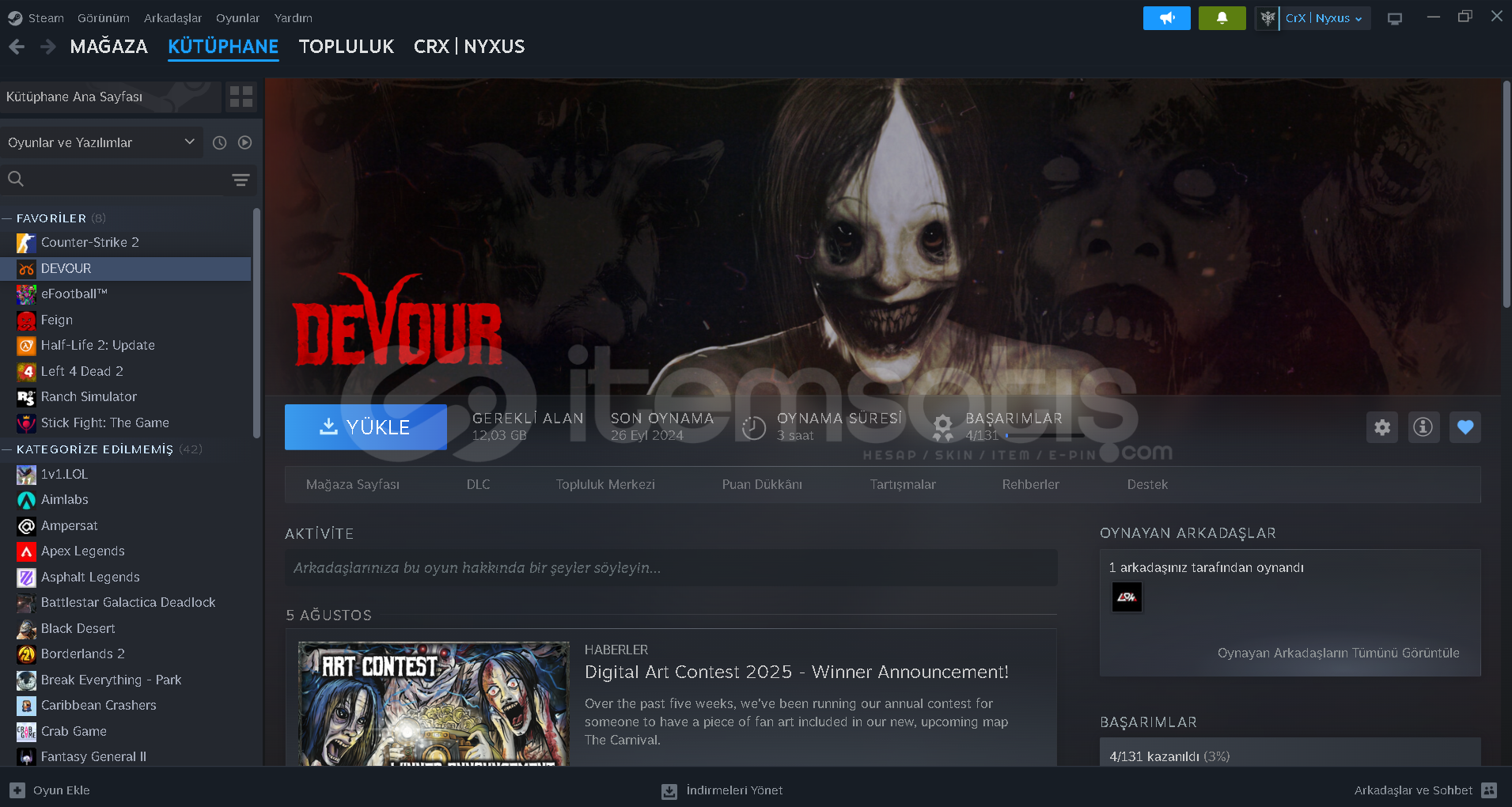Open the Yardım menu
The height and width of the screenshot is (807, 1512).
(293, 18)
